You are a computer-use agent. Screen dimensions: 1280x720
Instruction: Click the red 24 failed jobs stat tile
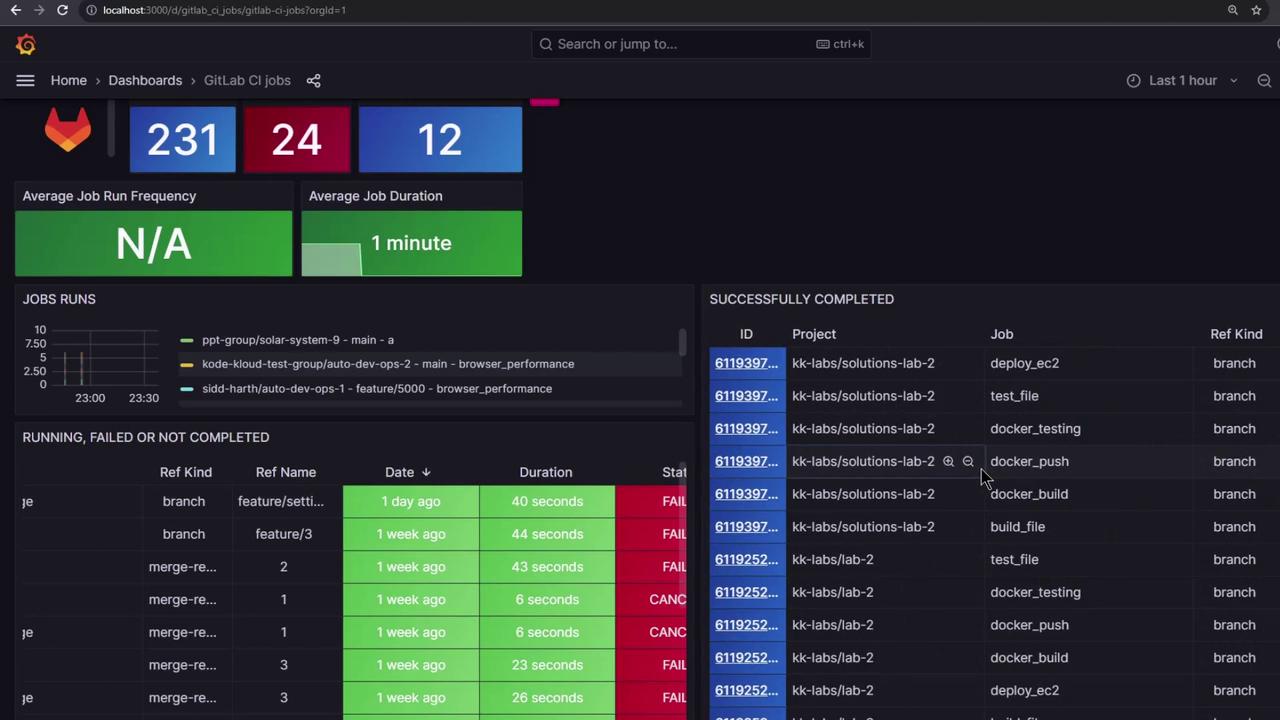pos(296,140)
